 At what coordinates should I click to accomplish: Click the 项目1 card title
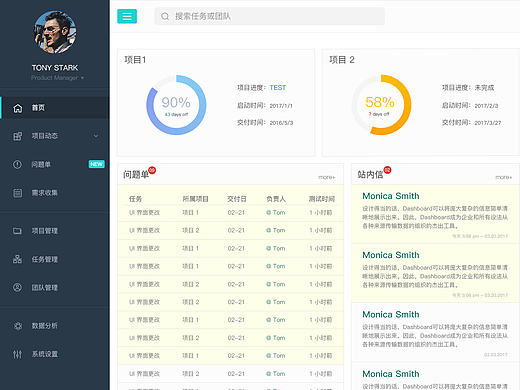135,60
